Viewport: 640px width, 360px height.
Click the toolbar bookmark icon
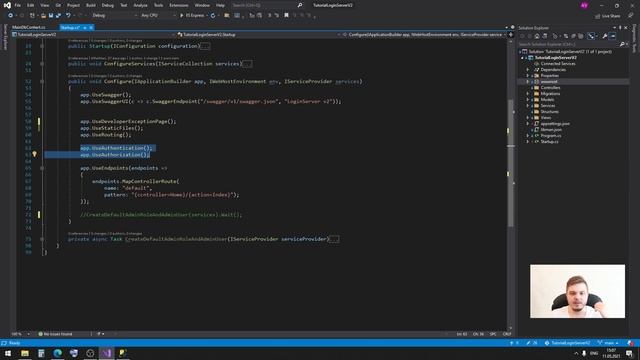pyautogui.click(x=287, y=16)
